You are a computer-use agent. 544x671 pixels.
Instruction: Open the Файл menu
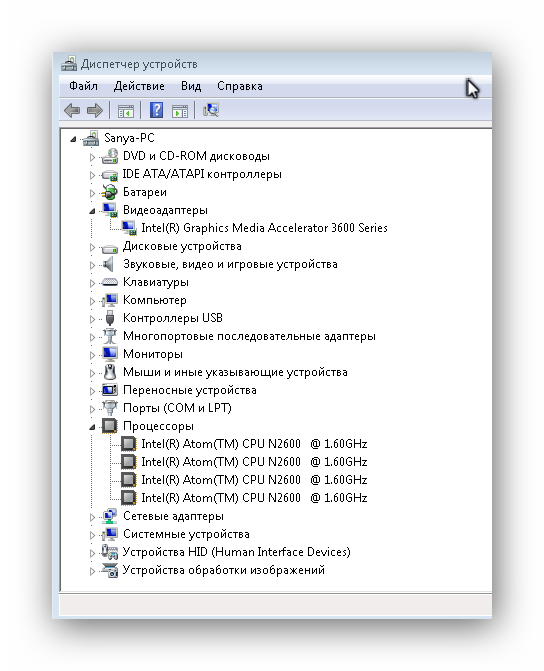[x=83, y=86]
